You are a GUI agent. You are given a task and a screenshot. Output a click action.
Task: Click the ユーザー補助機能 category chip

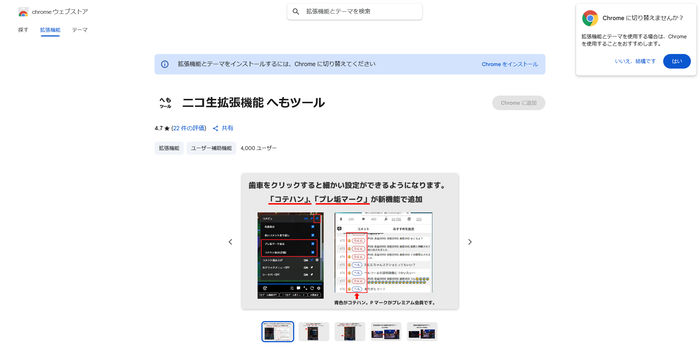point(211,148)
